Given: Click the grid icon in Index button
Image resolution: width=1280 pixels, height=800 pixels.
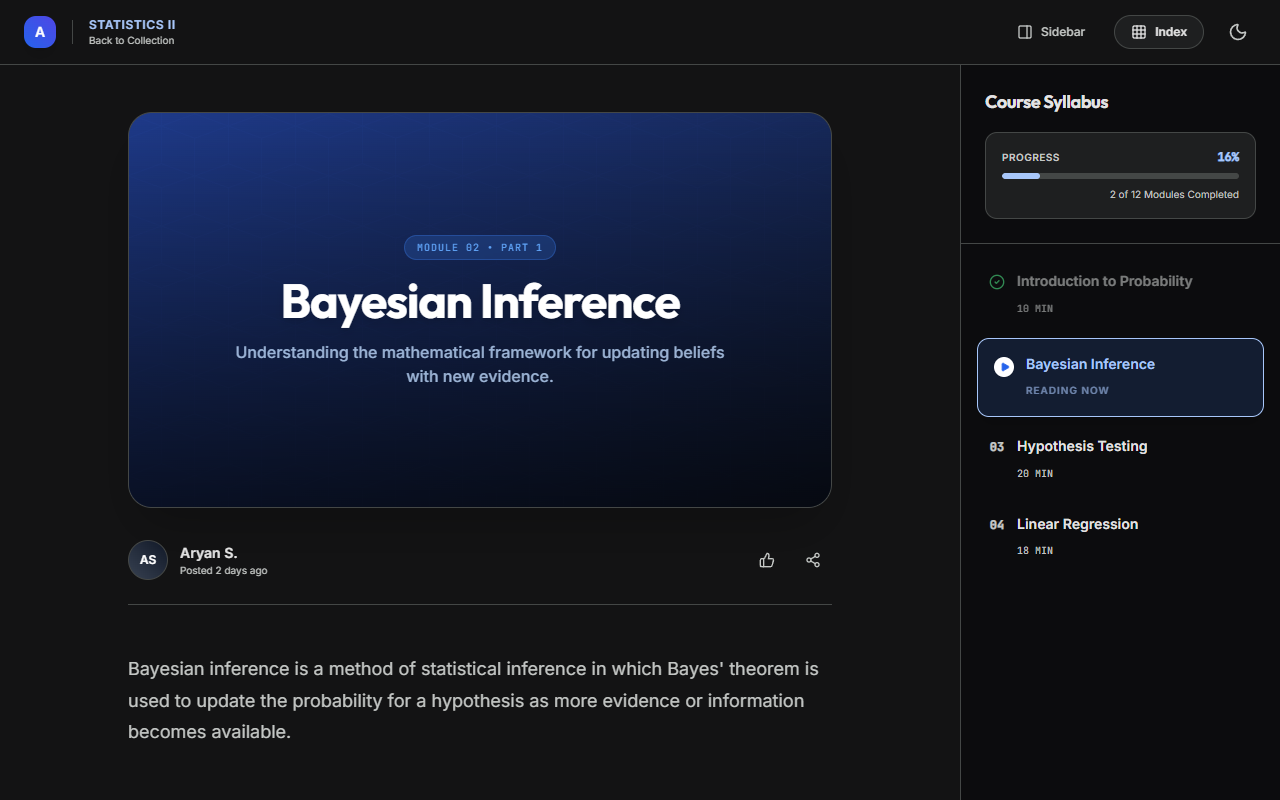Looking at the screenshot, I should 1139,32.
